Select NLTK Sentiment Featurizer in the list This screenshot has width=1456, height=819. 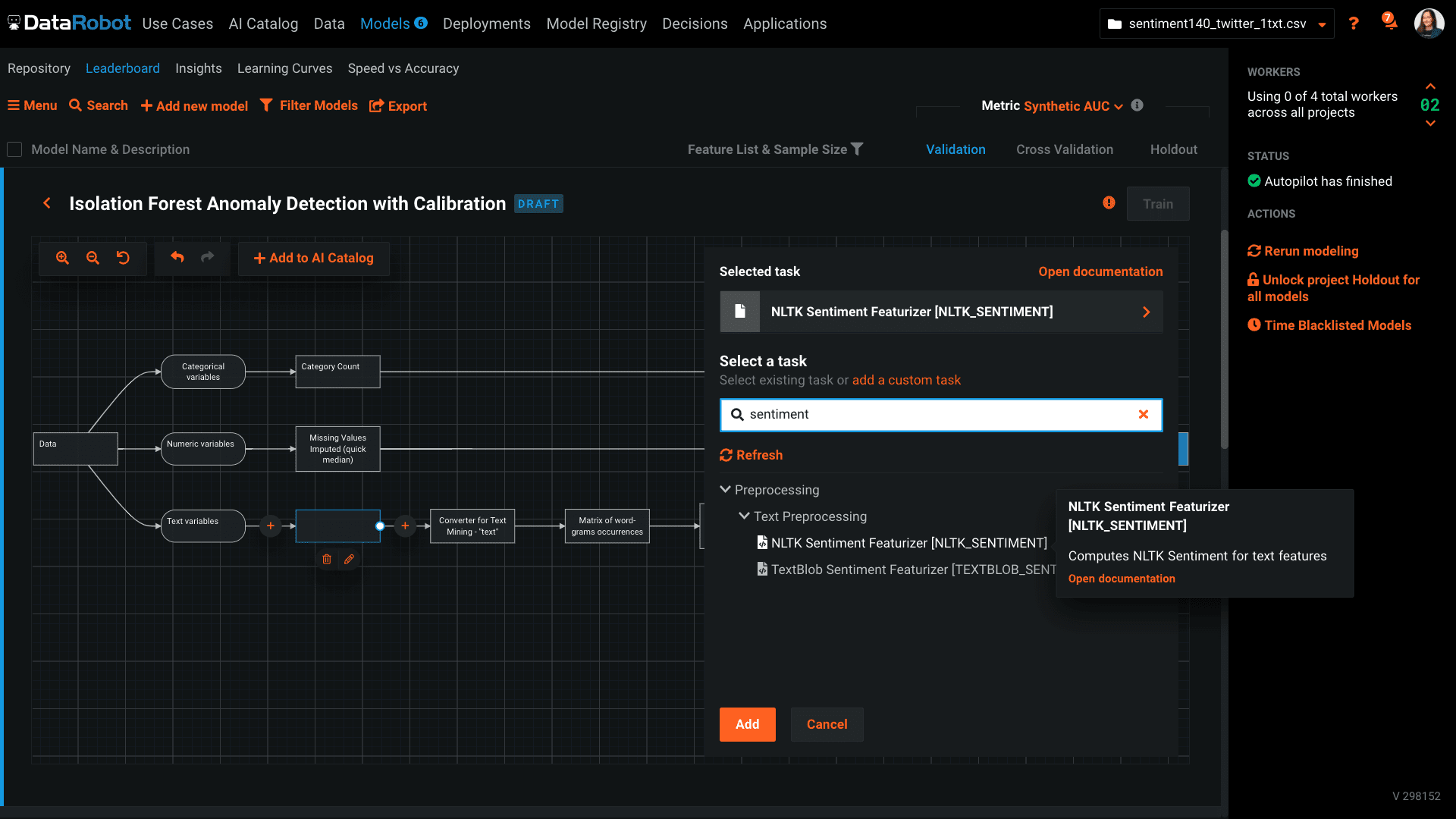(x=902, y=543)
